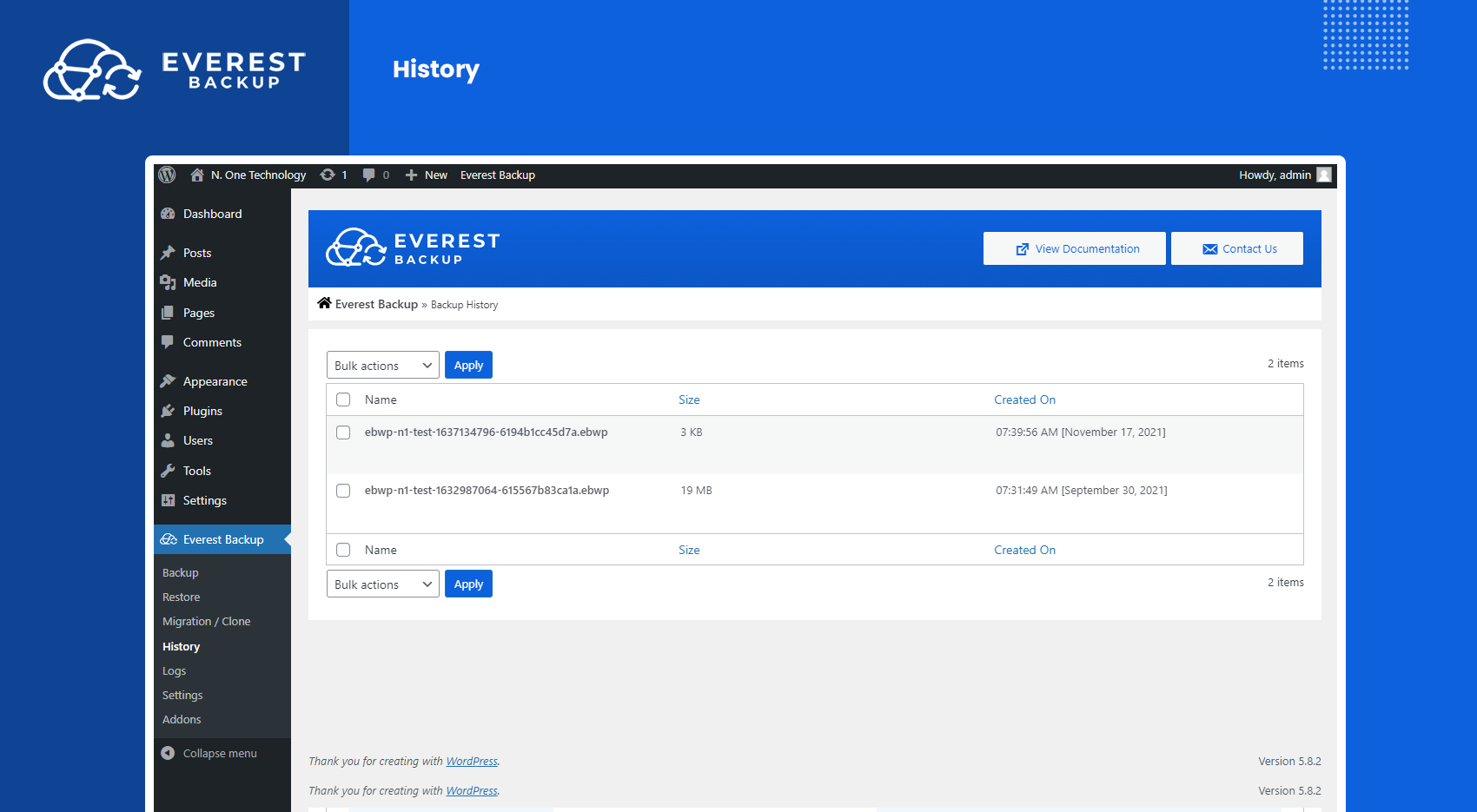Click the bottom Apply button
This screenshot has height=812, width=1477.
(x=468, y=584)
